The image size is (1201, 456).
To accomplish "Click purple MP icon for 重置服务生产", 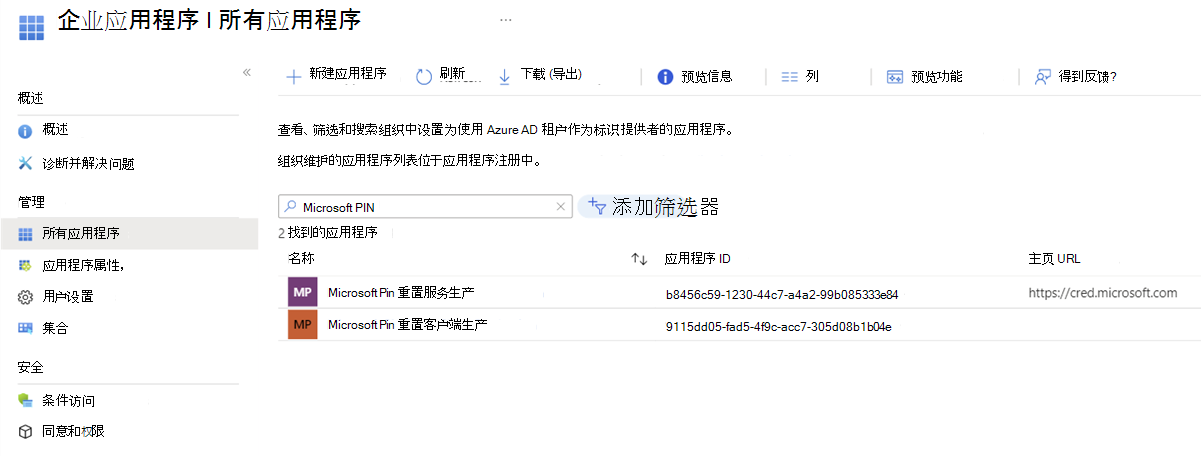I will 302,293.
